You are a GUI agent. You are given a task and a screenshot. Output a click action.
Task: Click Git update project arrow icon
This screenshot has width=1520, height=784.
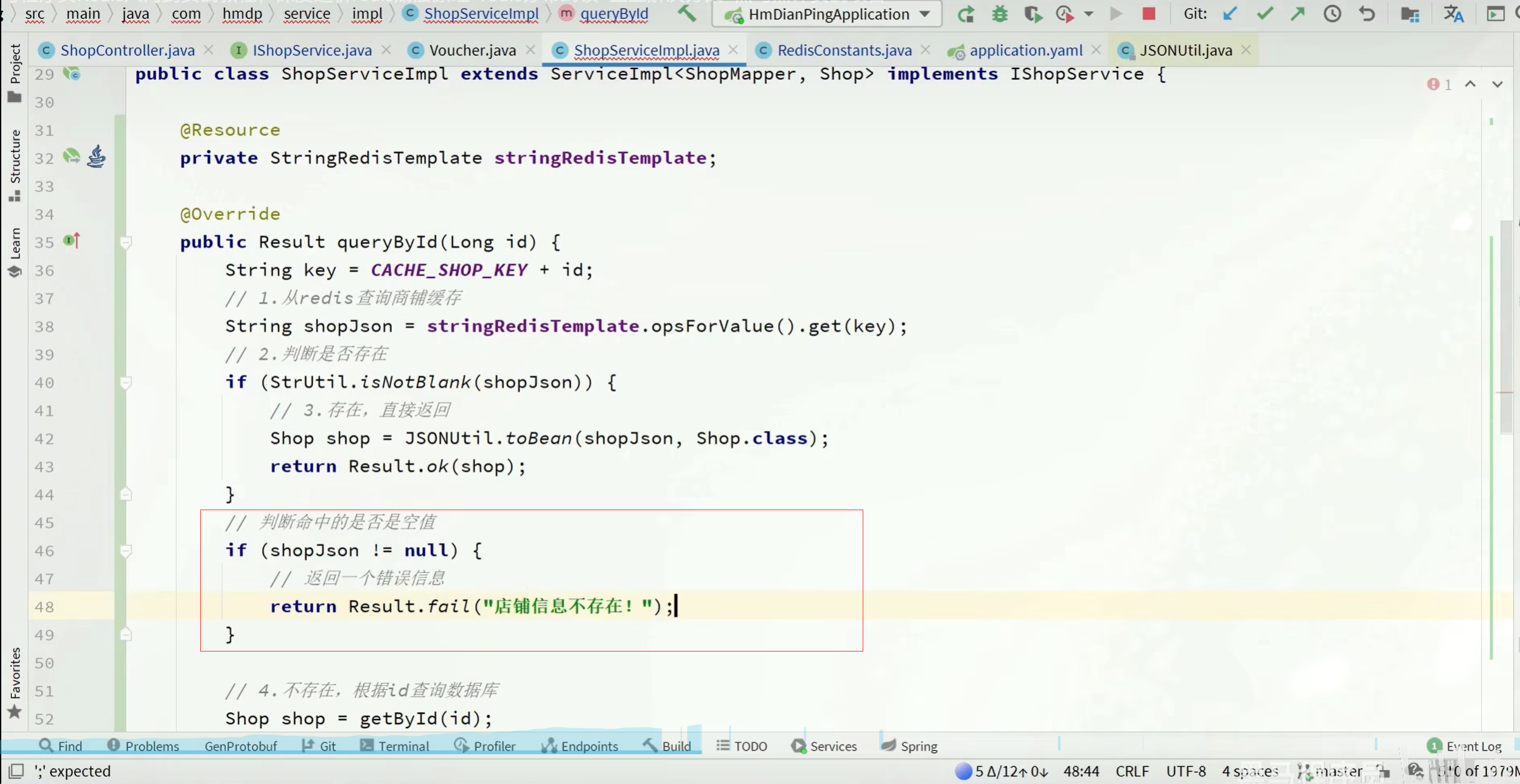click(x=1230, y=13)
